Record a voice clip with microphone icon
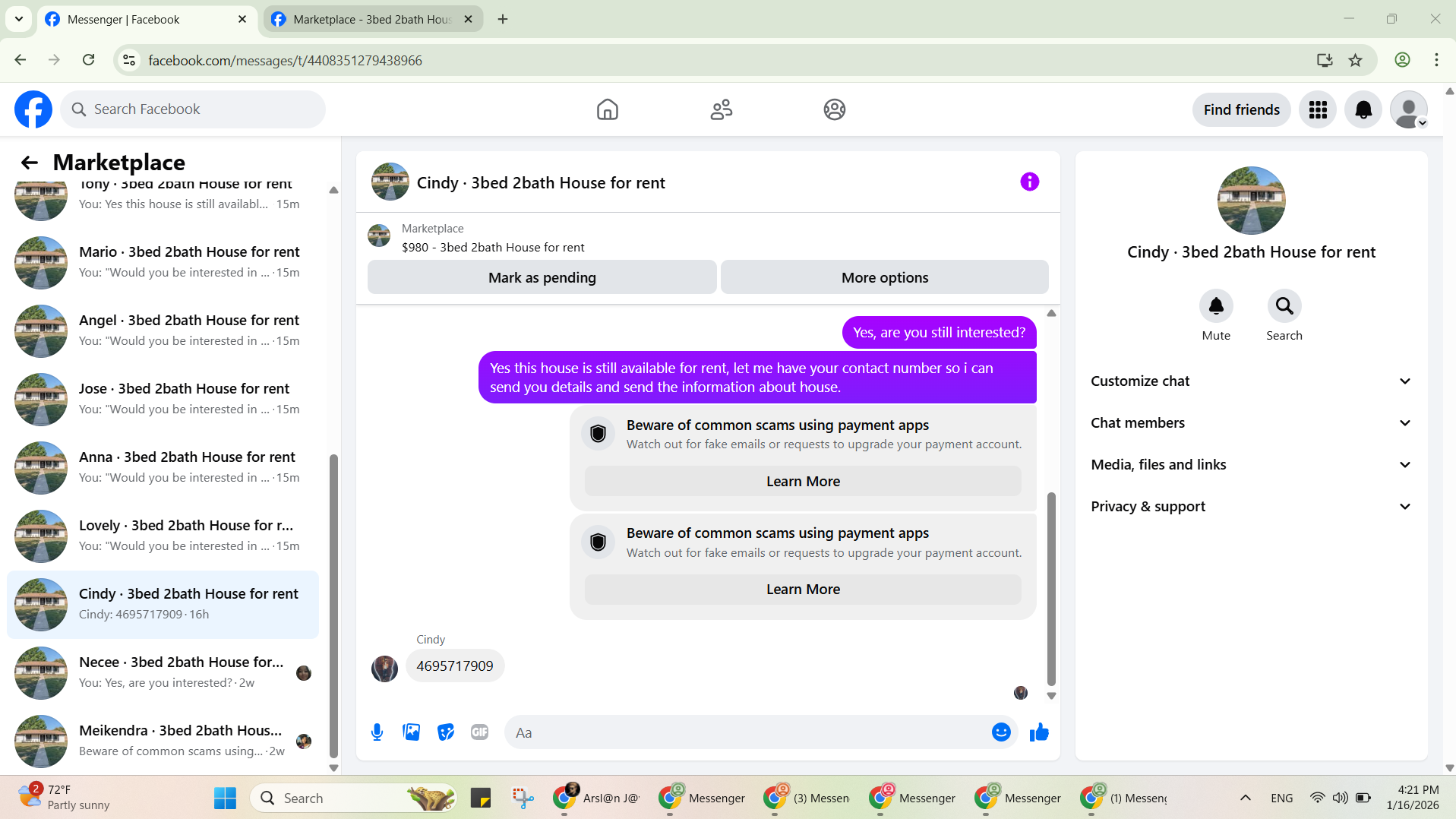This screenshot has height=819, width=1456. [377, 732]
